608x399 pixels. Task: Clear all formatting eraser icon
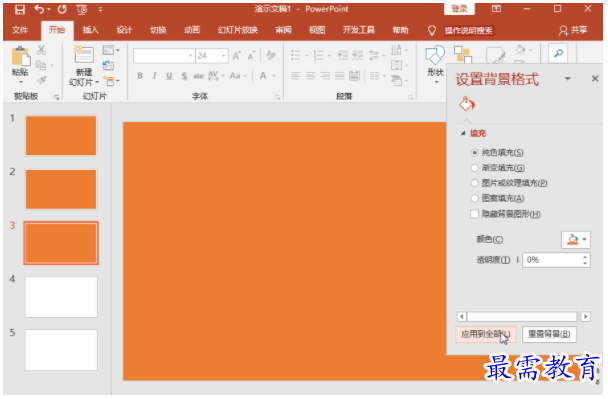pos(271,56)
